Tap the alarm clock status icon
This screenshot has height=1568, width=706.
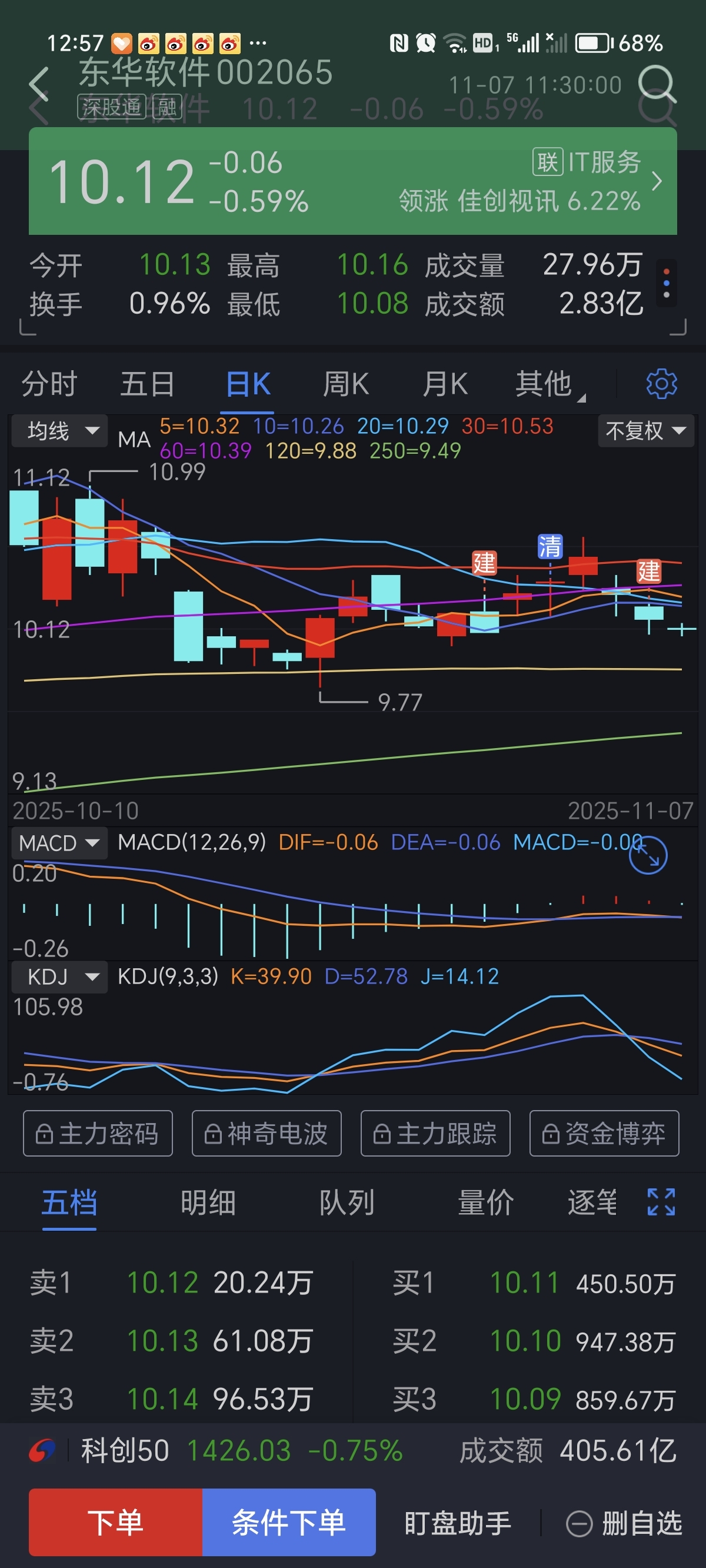(425, 43)
